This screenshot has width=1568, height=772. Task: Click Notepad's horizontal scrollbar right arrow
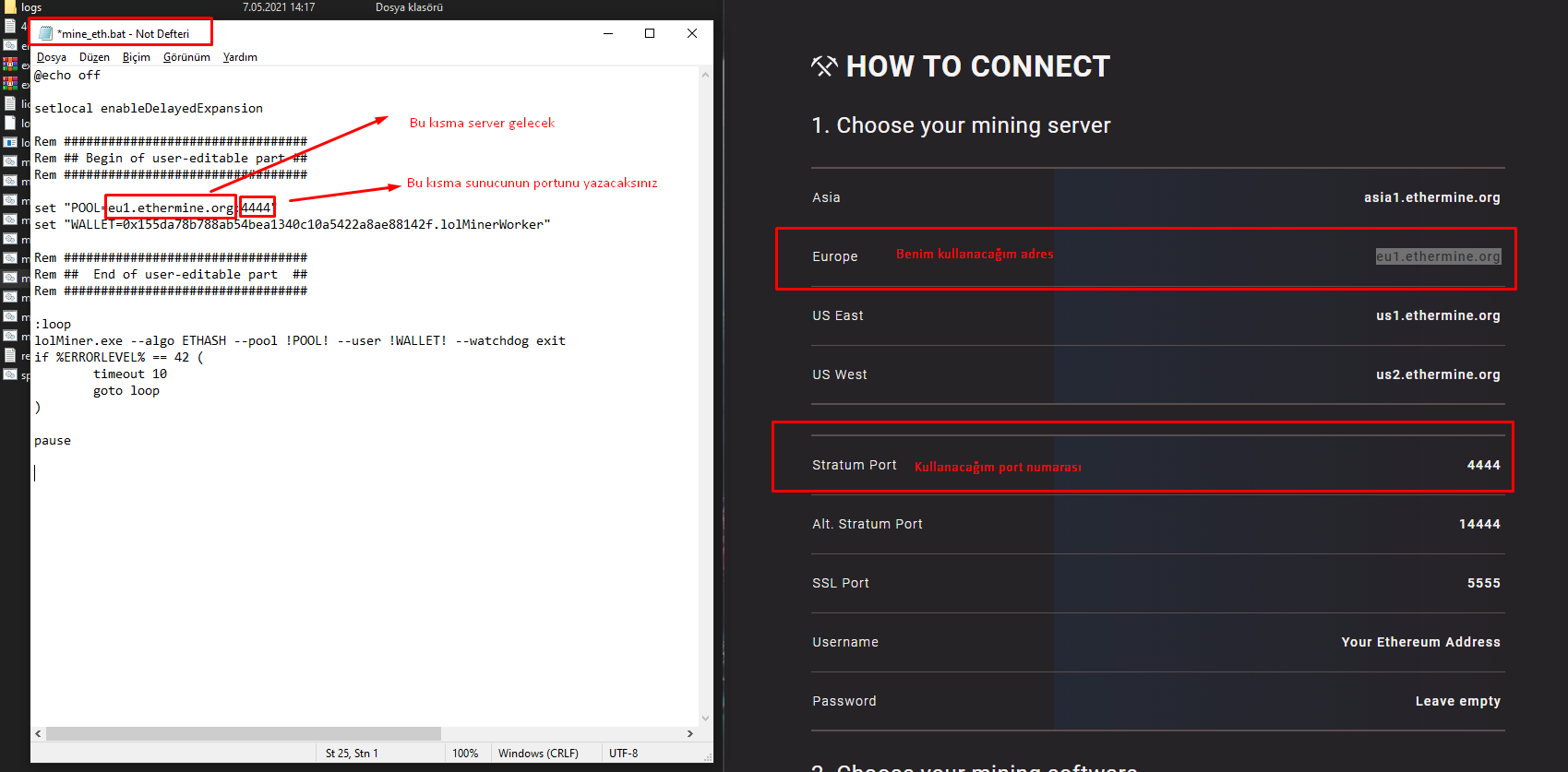click(x=690, y=734)
